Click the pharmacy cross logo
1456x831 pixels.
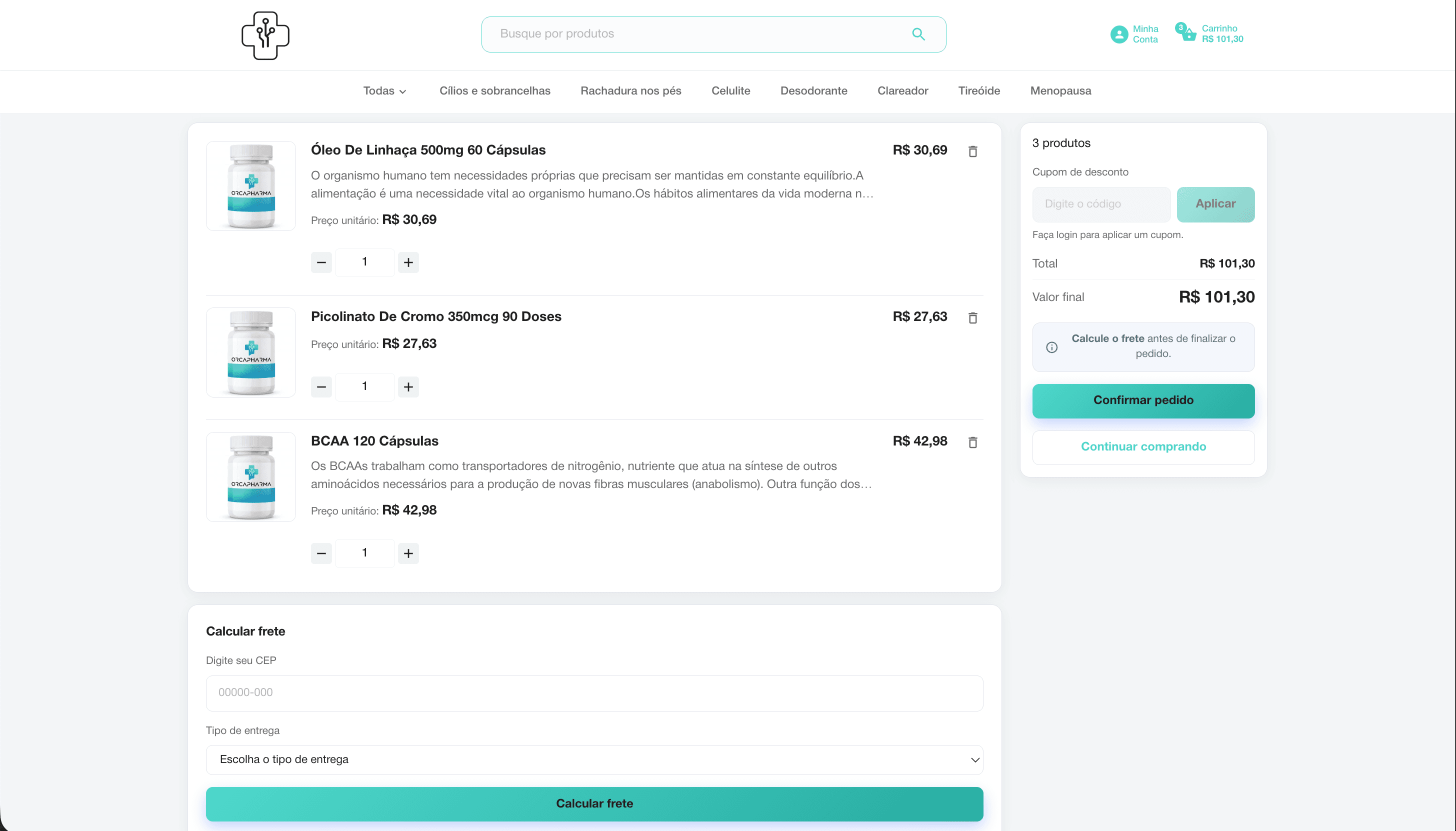tap(265, 35)
